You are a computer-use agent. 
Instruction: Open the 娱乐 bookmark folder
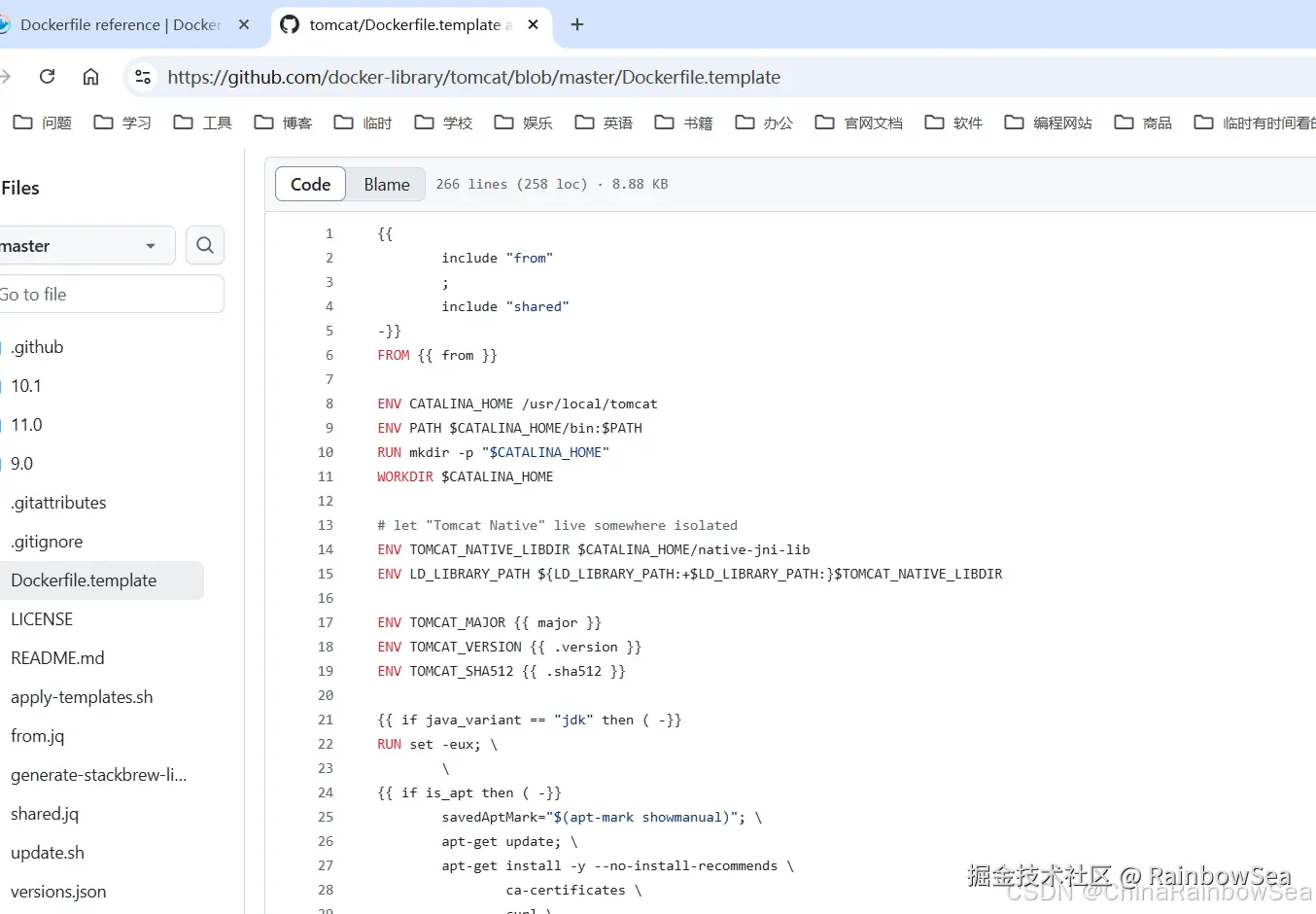(x=523, y=123)
